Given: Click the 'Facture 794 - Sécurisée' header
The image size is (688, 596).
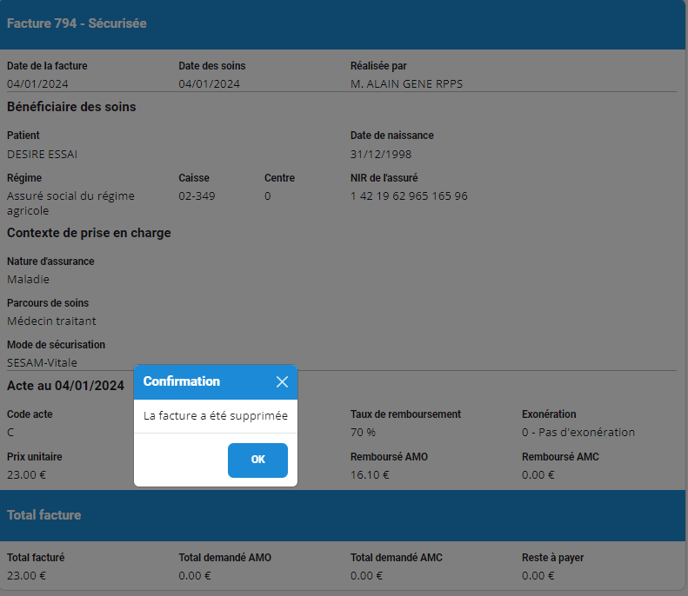Looking at the screenshot, I should point(77,23).
